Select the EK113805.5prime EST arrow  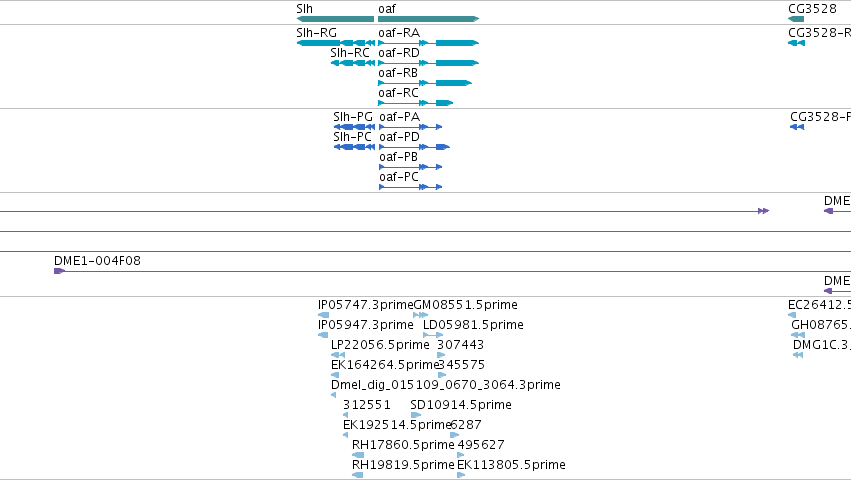461,475
